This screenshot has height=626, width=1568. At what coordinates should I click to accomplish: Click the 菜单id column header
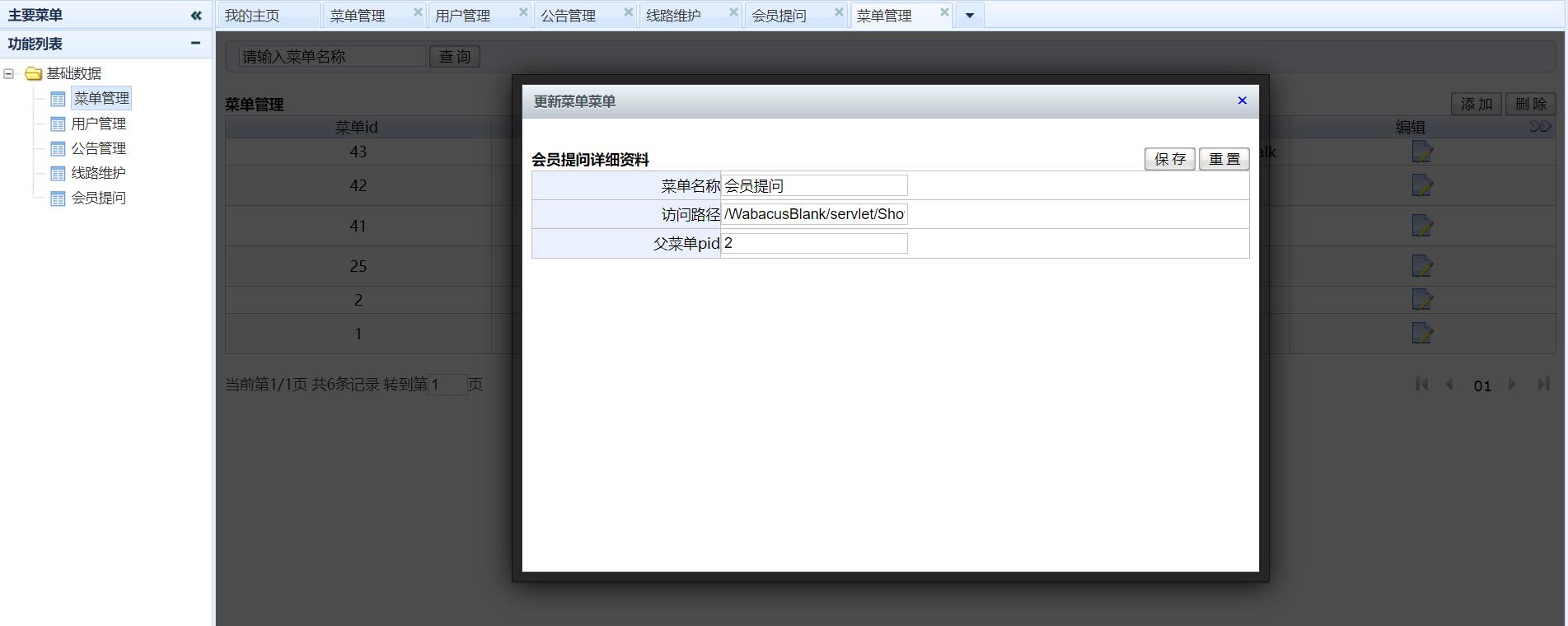[357, 127]
